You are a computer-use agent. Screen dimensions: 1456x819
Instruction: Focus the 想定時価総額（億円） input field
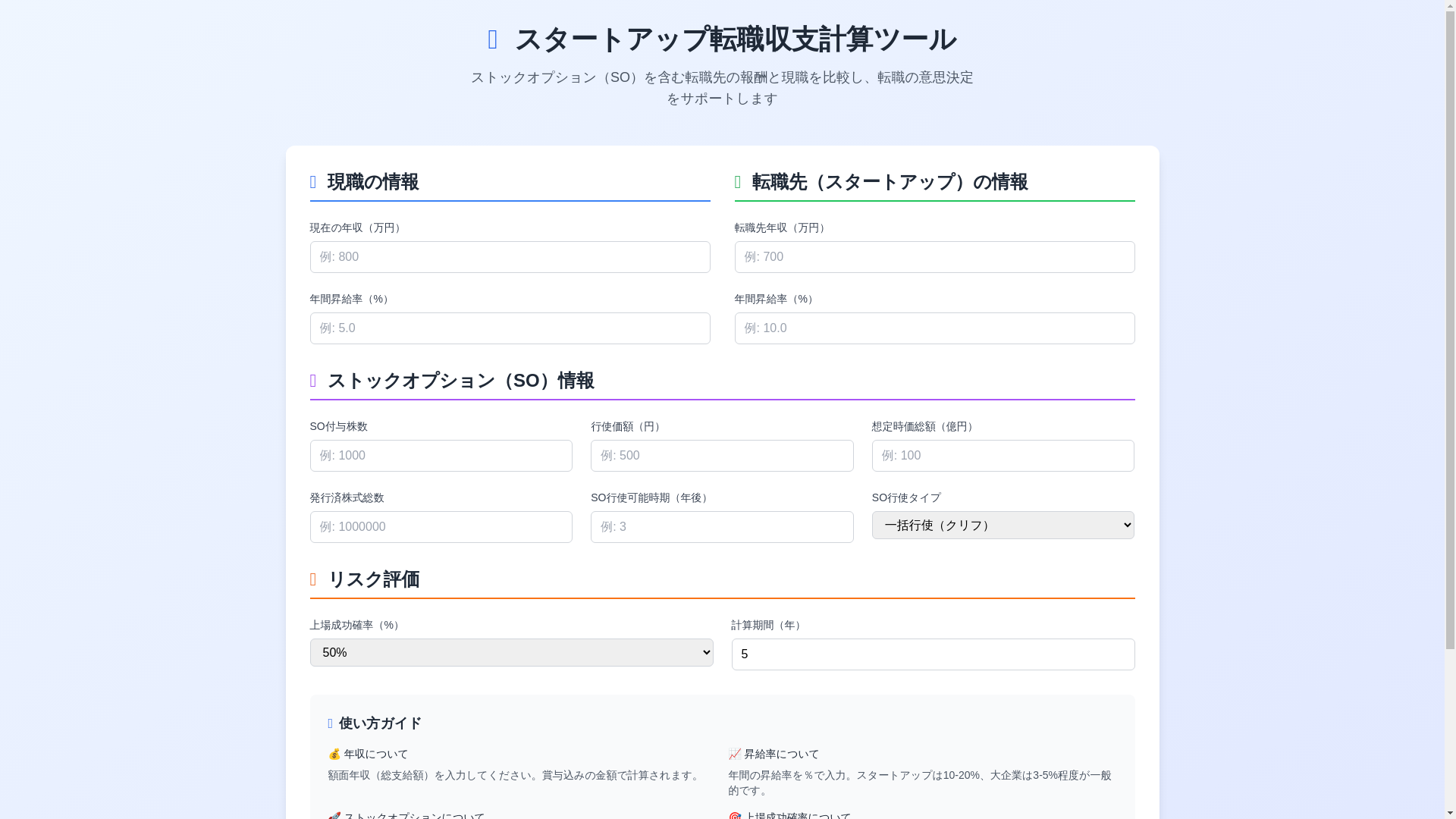1003,456
